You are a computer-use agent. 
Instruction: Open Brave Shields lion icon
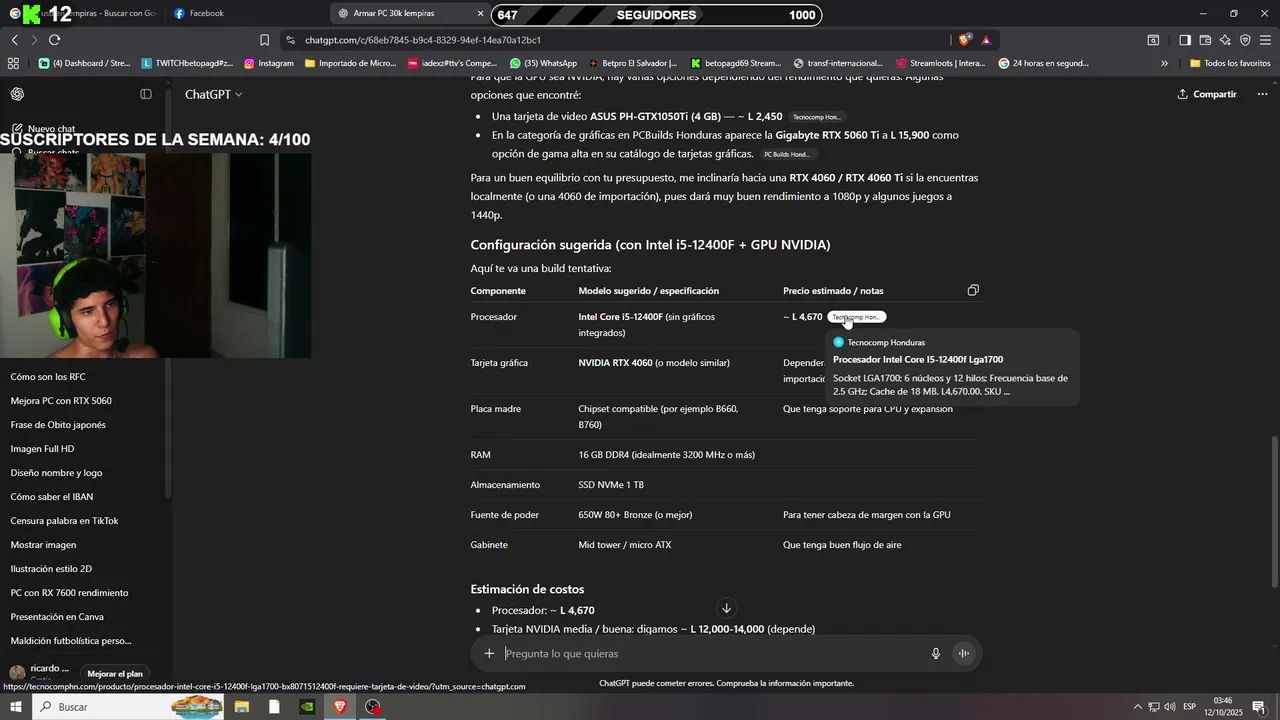(964, 40)
